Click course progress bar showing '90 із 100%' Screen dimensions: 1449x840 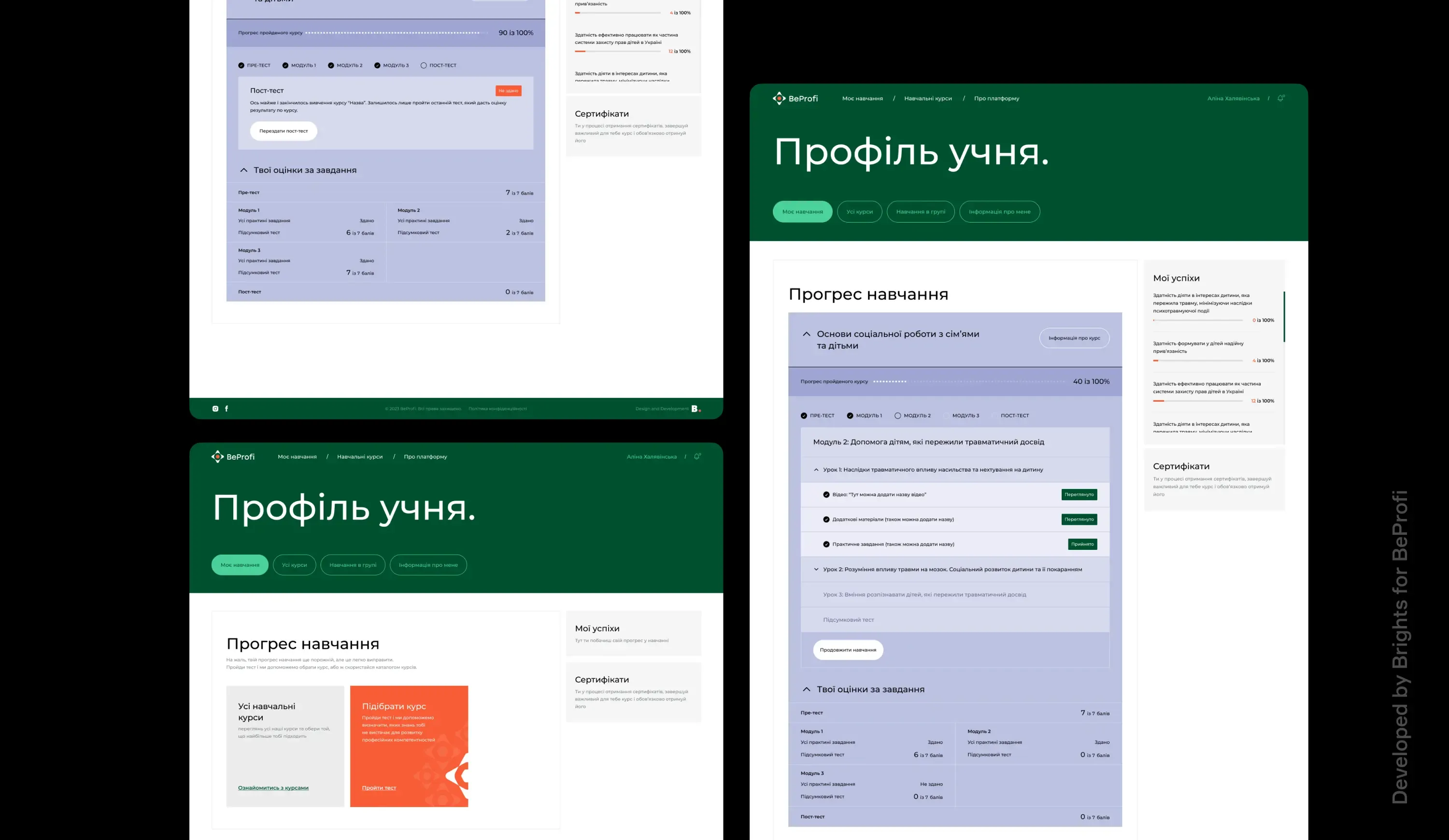[396, 33]
